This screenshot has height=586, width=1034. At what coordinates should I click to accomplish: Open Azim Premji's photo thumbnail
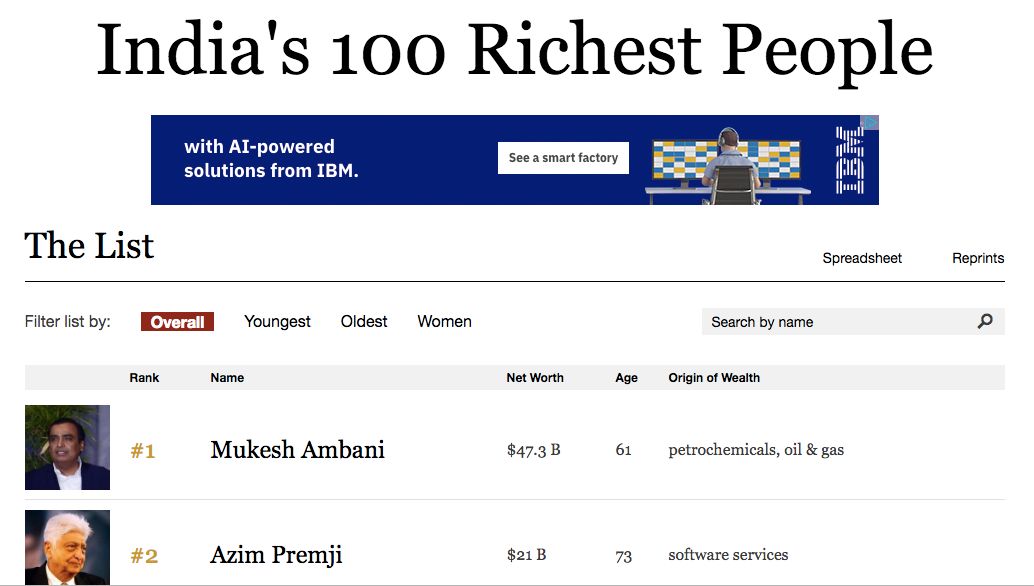[67, 547]
